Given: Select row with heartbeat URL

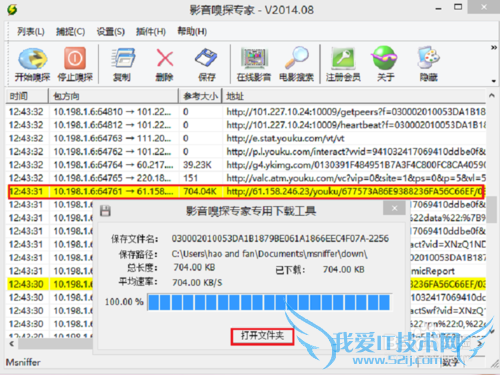Looking at the screenshot, I should (246, 125).
